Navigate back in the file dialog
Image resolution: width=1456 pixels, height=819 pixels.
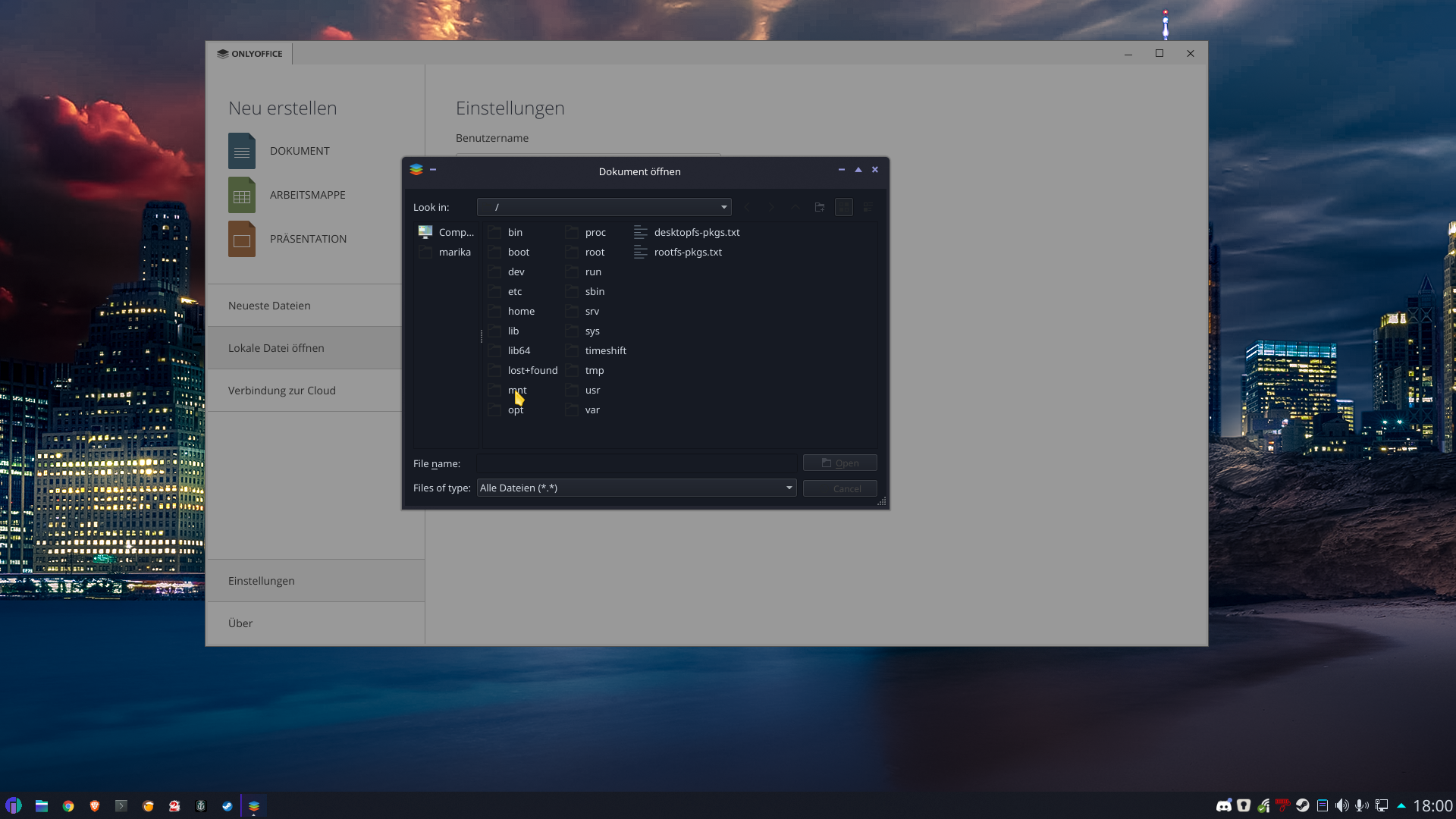point(747,207)
